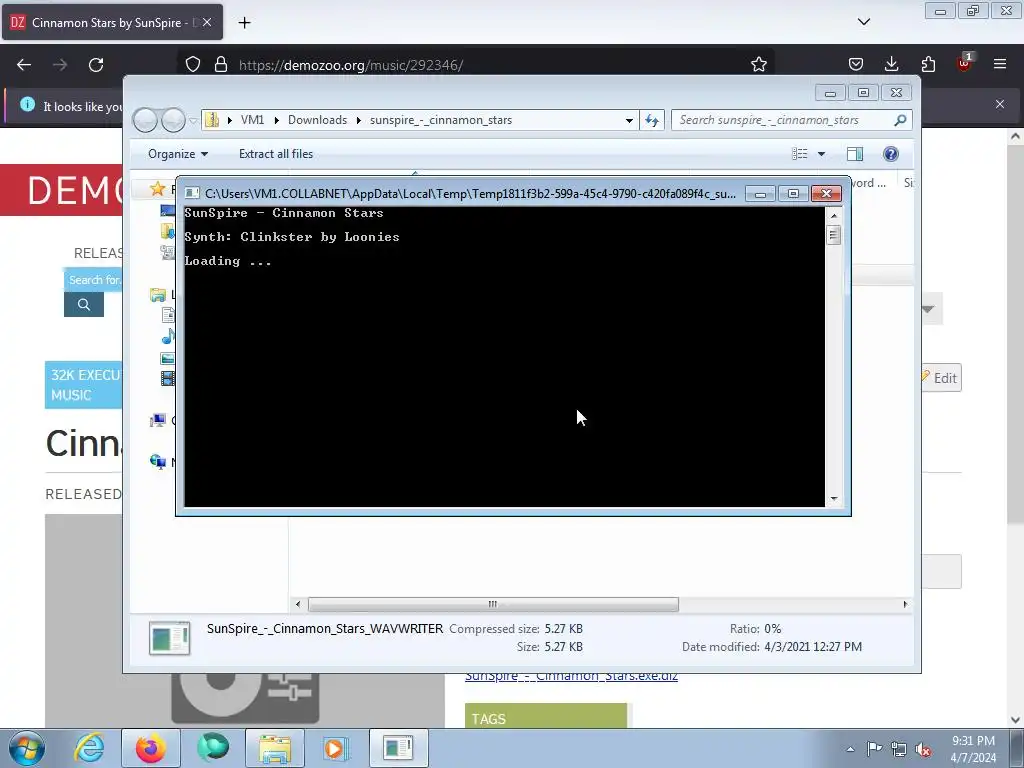The height and width of the screenshot is (768, 1024).
Task: Click the sunspire_-_cinnamon_stars breadcrumb
Action: coord(441,120)
